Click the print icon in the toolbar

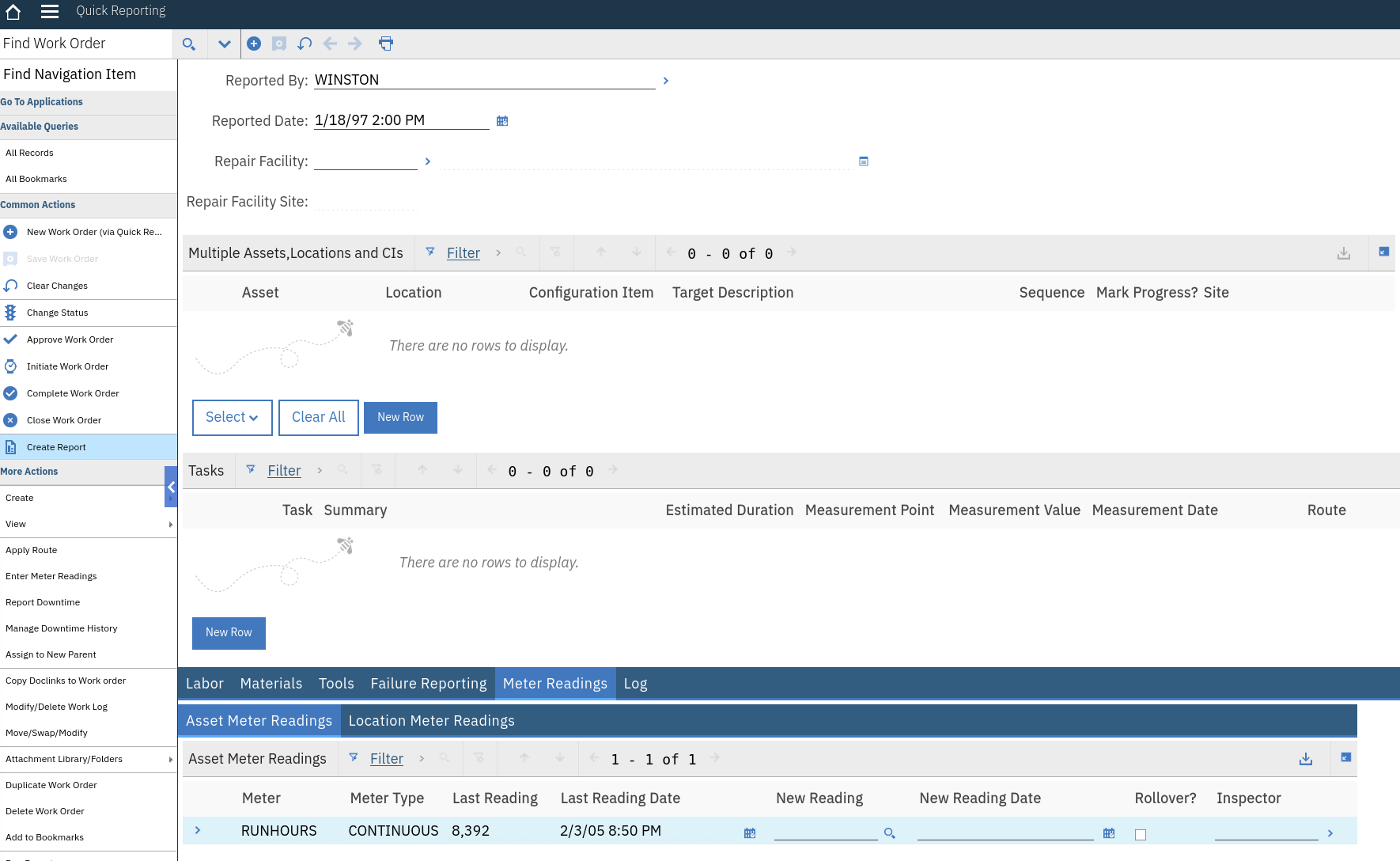386,44
